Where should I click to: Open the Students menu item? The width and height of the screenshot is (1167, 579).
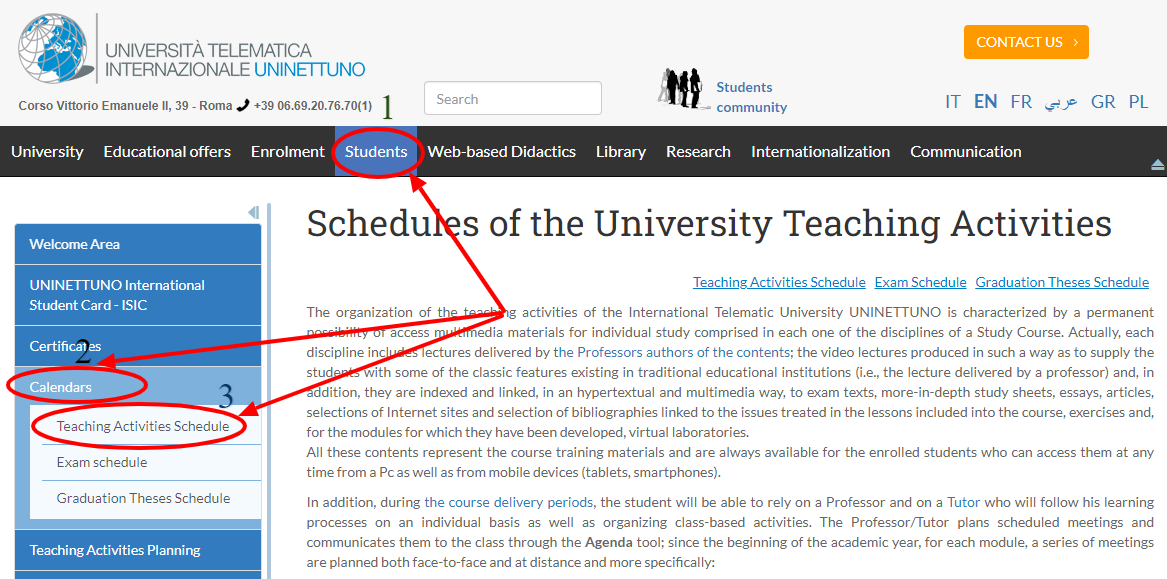(x=376, y=152)
